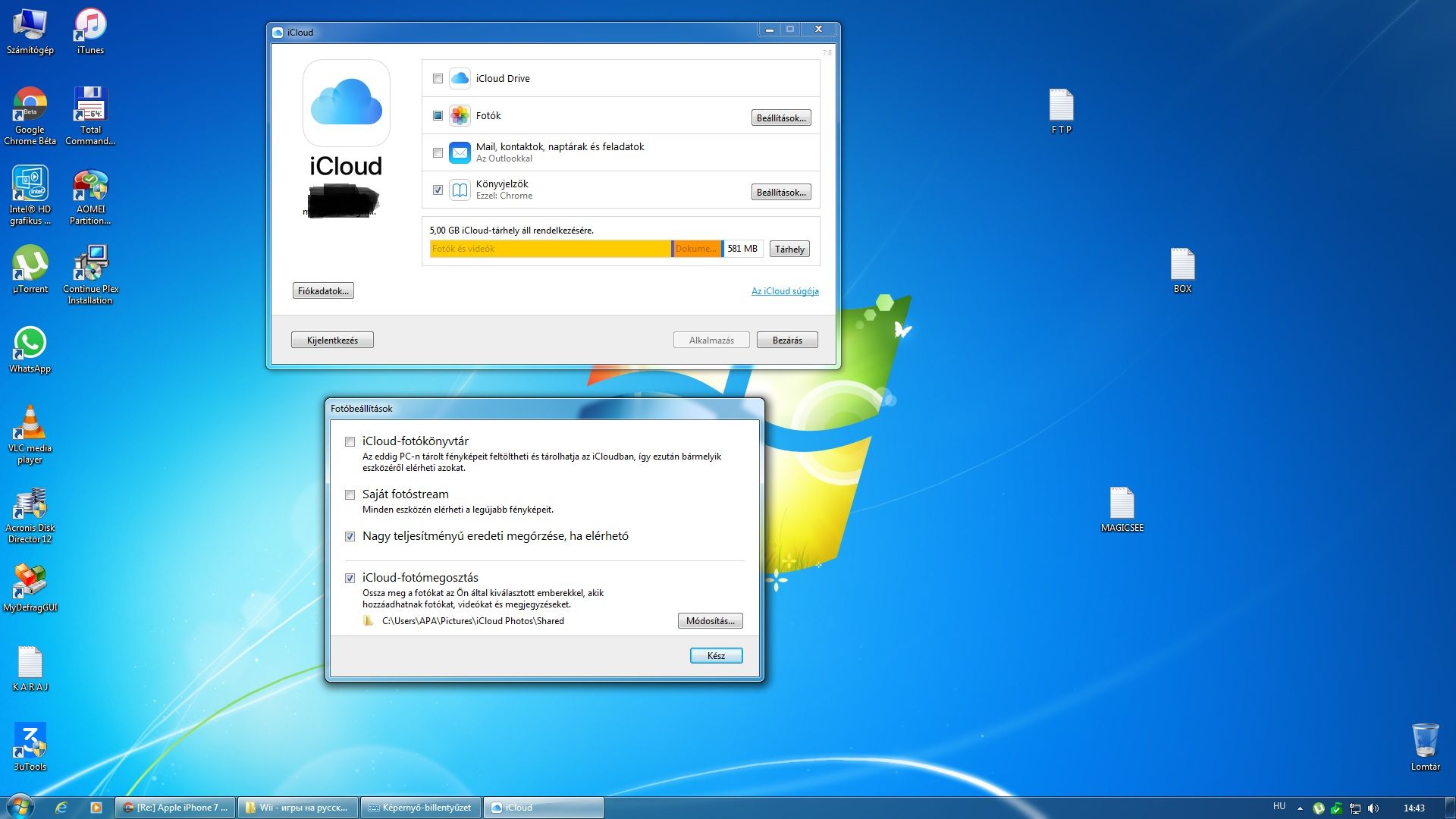Select the 3uTools desktop shortcut
This screenshot has width=1456, height=819.
click(30, 747)
